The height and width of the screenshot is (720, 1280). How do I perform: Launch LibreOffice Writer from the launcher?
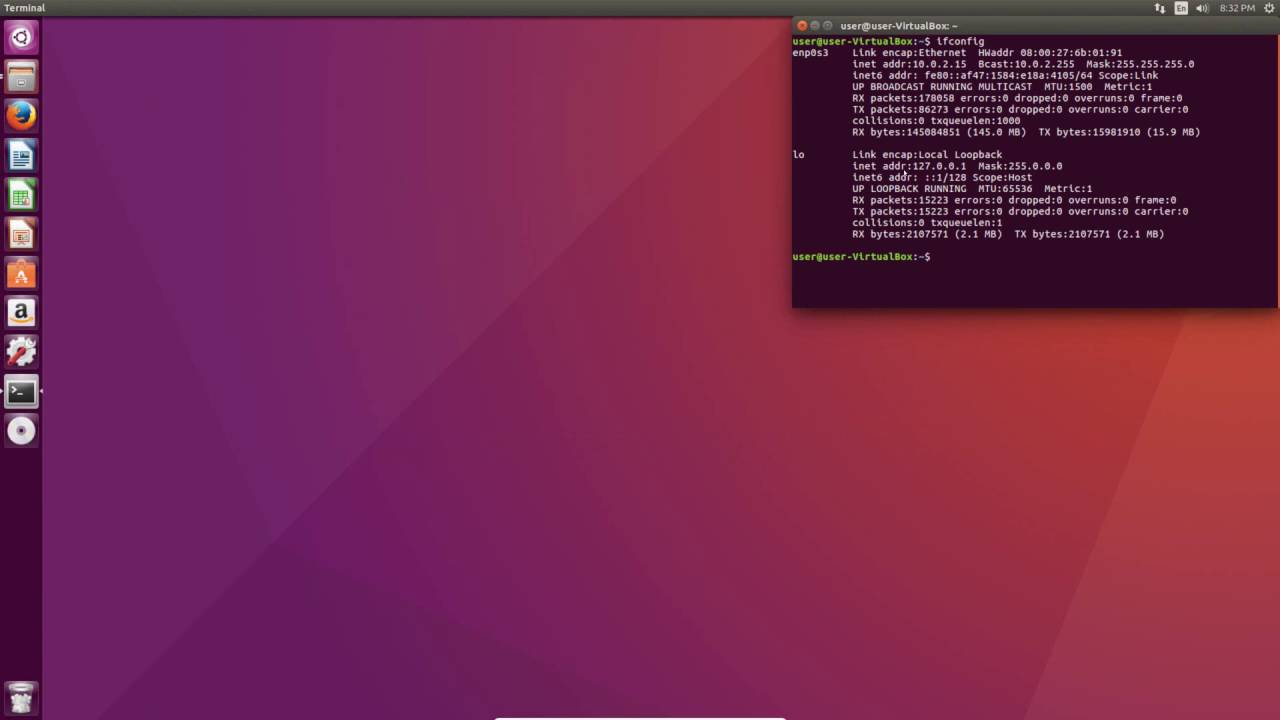tap(21, 156)
